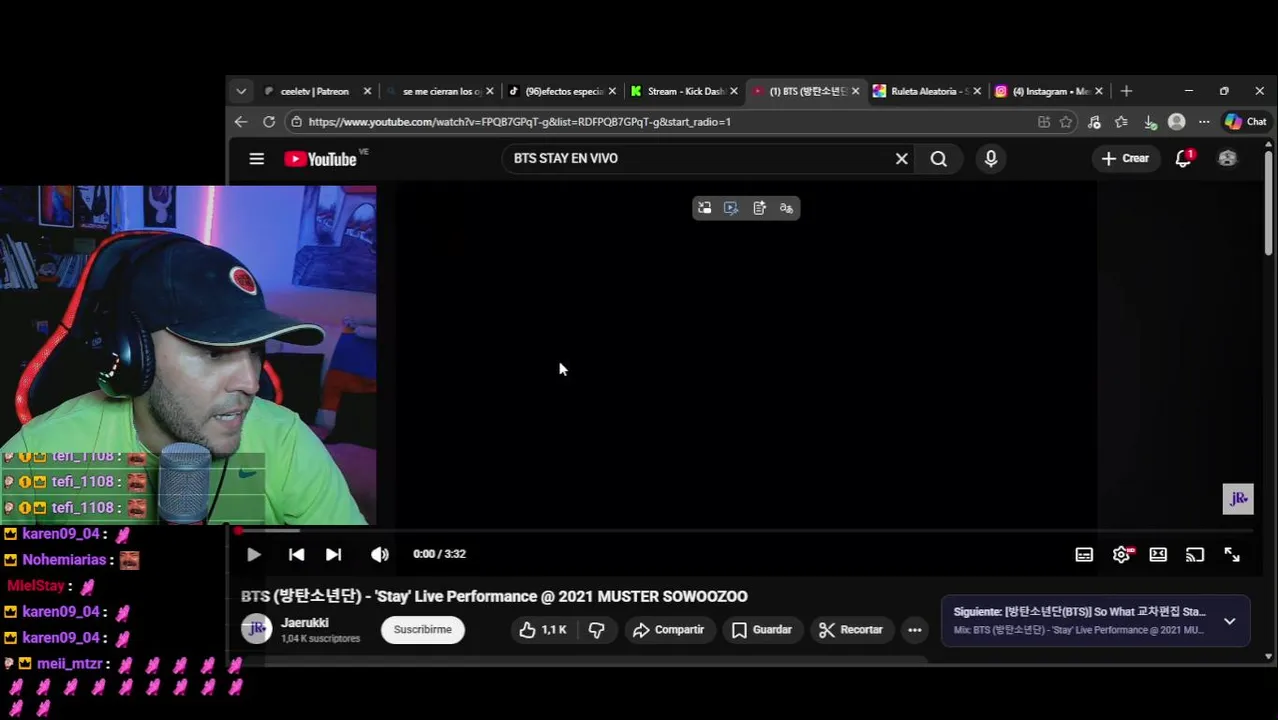This screenshot has height=720, width=1278.
Task: Open YouTube hamburger guide menu
Action: (256, 158)
